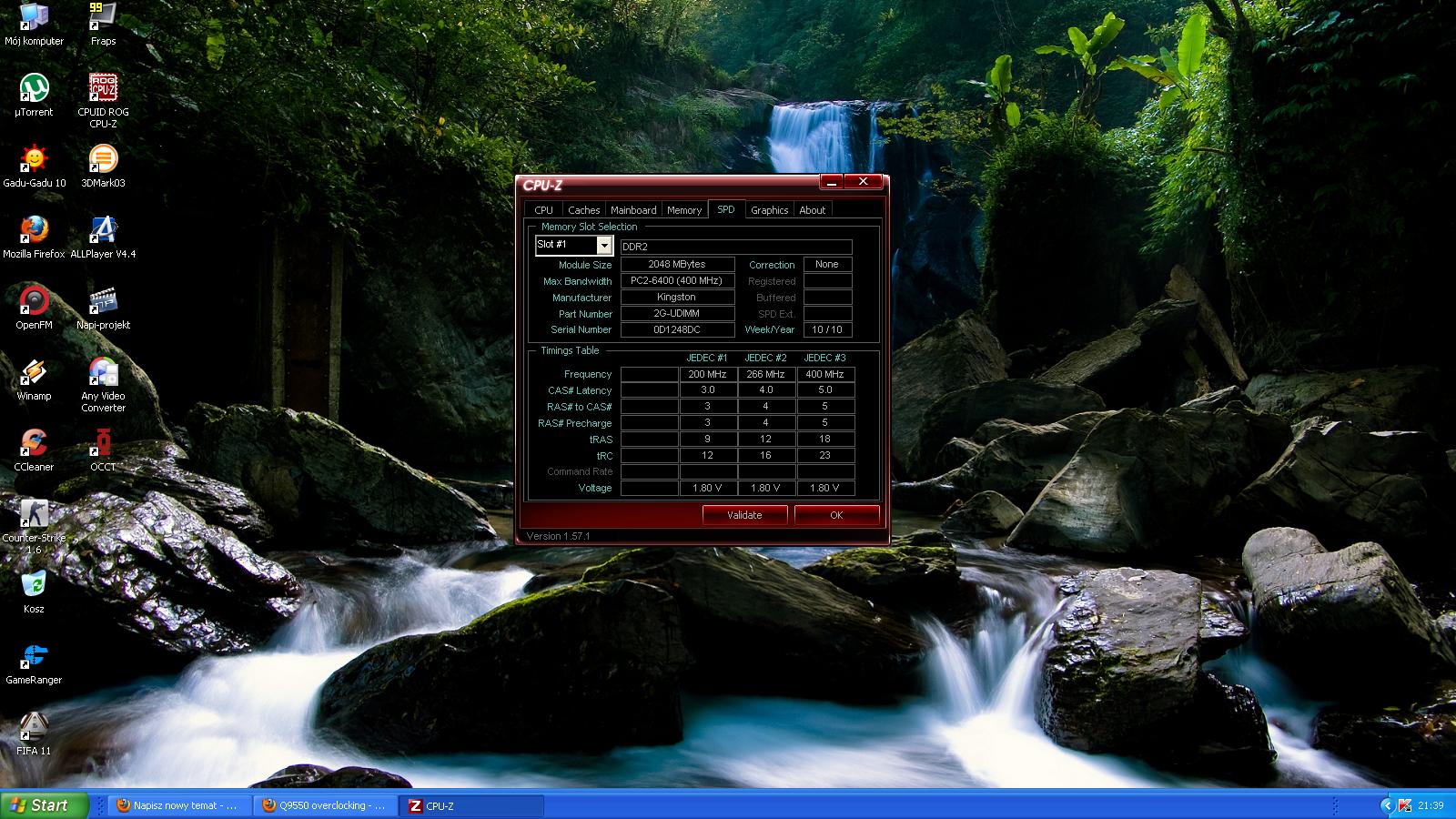Select the Part Number value 2G-UDIMM
1456x819 pixels.
point(677,314)
